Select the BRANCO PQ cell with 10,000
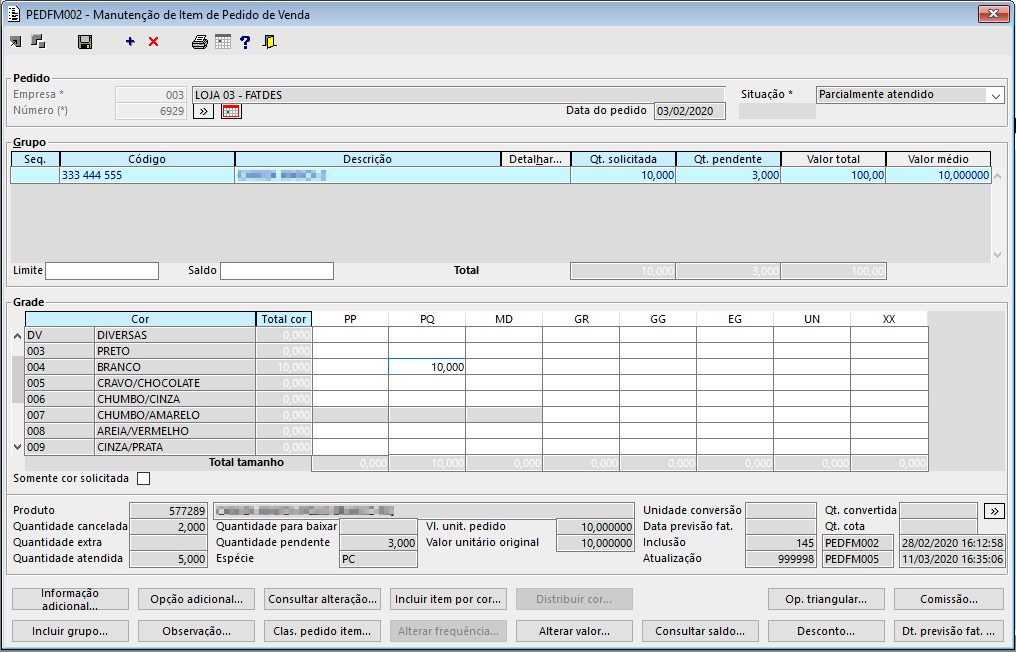Screen dimensions: 1016x652 click(427, 367)
